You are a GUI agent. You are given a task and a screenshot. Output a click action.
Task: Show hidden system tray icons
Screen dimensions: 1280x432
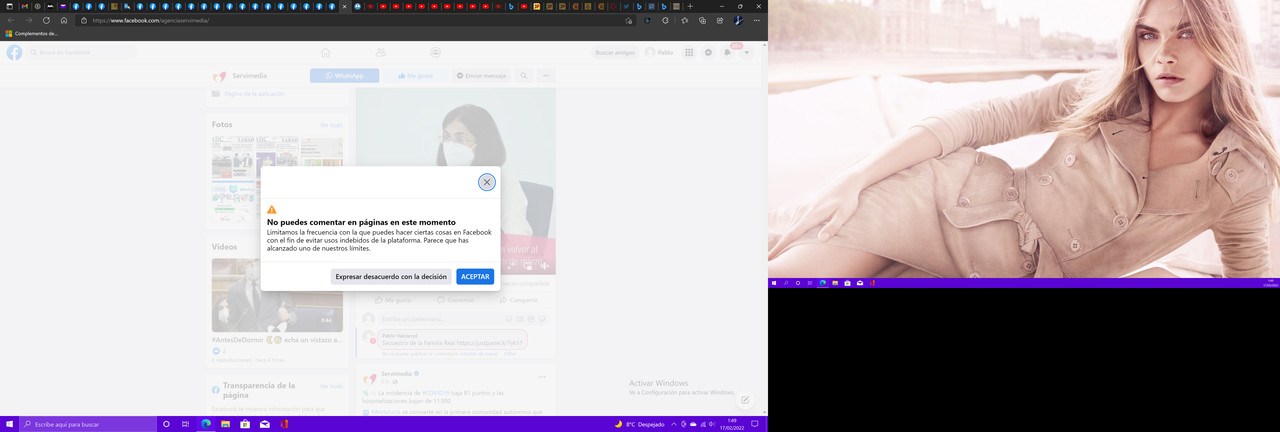tap(673, 424)
